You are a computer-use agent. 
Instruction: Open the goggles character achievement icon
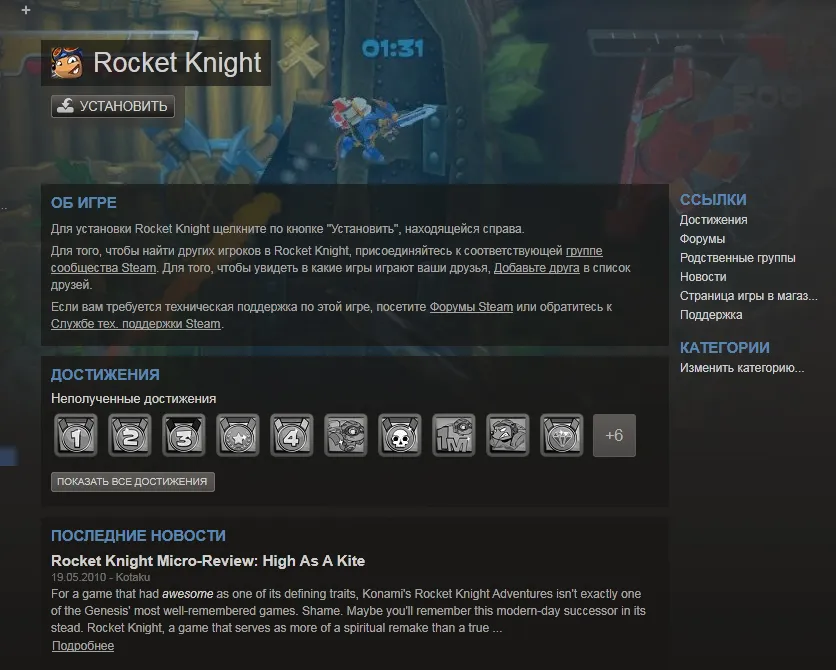[345, 435]
